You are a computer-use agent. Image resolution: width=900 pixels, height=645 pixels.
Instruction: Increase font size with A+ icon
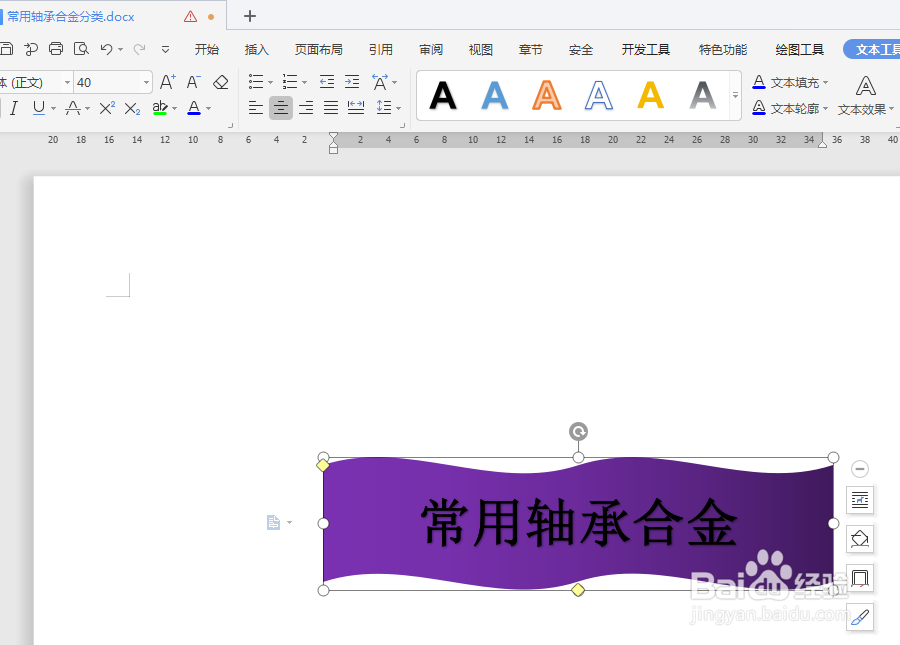[x=167, y=82]
